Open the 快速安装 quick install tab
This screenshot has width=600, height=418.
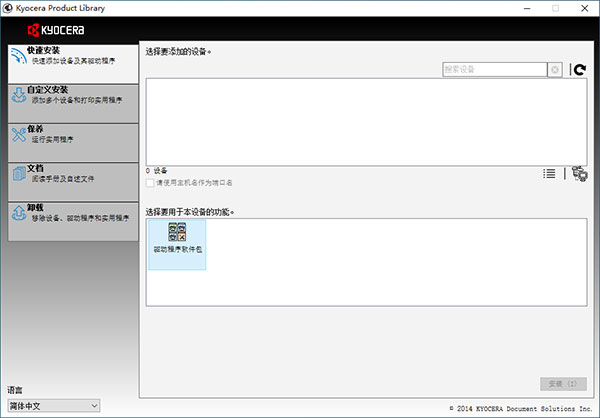coord(73,64)
